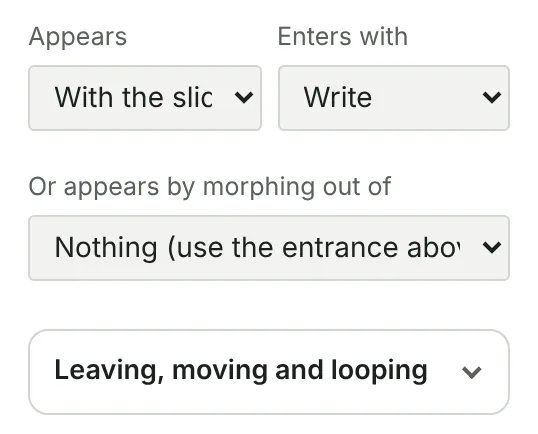The width and height of the screenshot is (538, 434).
Task: Click the Appears field label
Action: [x=78, y=37]
